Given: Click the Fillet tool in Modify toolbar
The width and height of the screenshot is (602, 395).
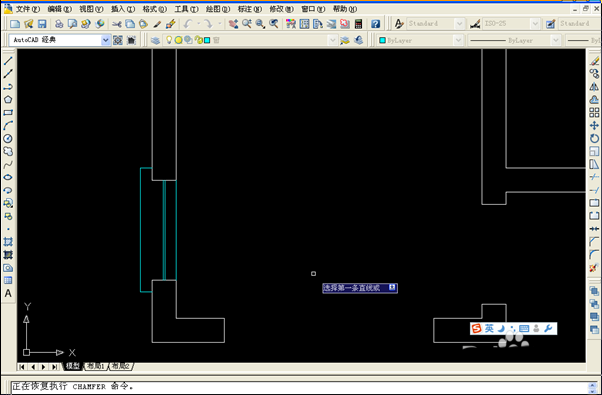Looking at the screenshot, I should tap(594, 255).
